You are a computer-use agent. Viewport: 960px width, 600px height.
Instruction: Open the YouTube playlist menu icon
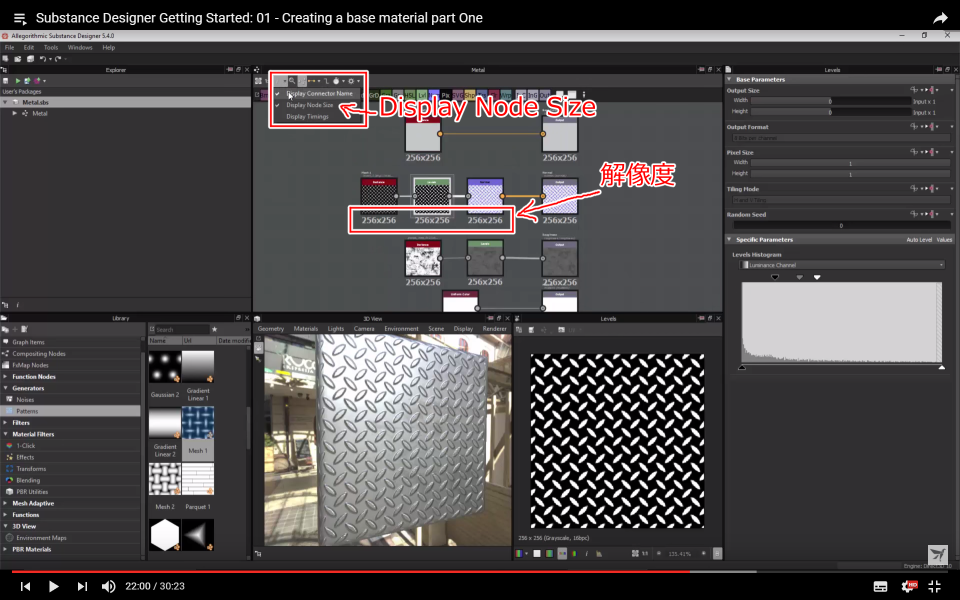click(20, 18)
